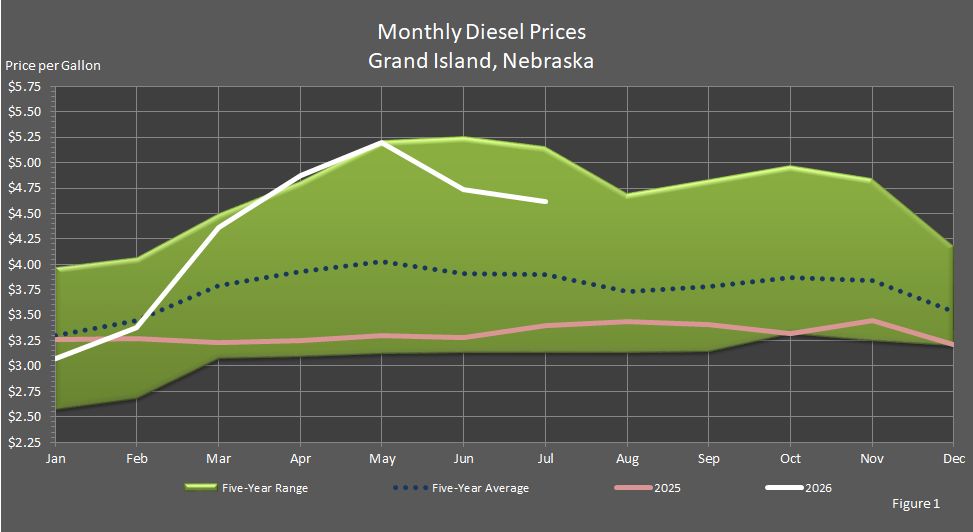This screenshot has height=532, width=973.
Task: Click the Jun x-axis label
Action: click(464, 459)
